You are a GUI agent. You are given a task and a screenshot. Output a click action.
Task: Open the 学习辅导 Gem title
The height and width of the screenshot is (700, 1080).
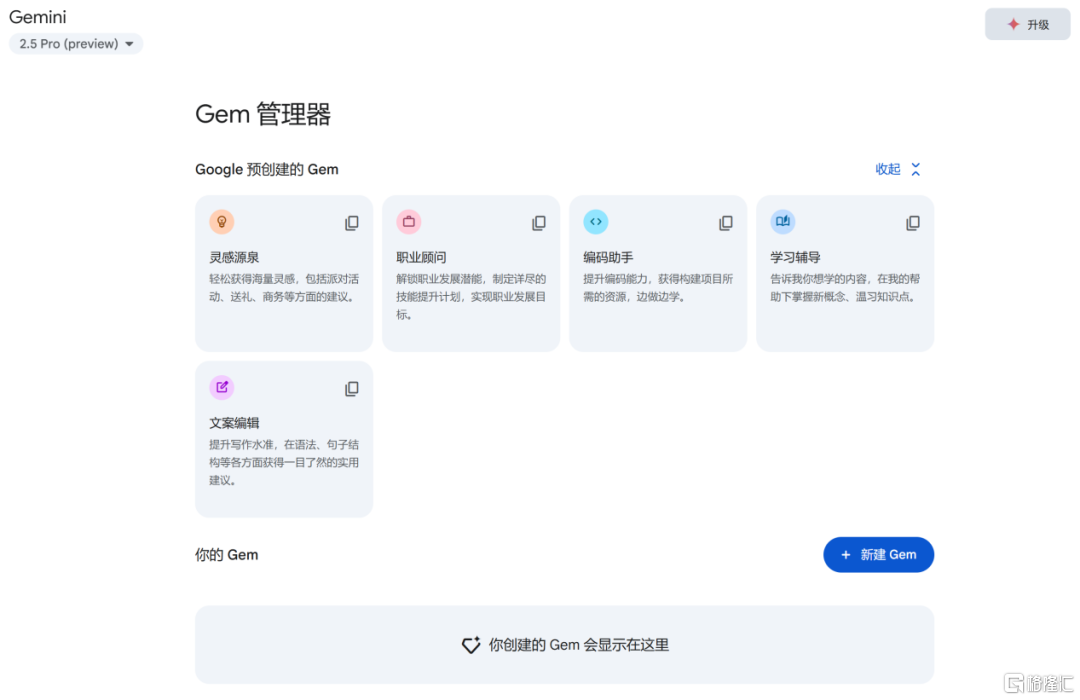pyautogui.click(x=795, y=257)
